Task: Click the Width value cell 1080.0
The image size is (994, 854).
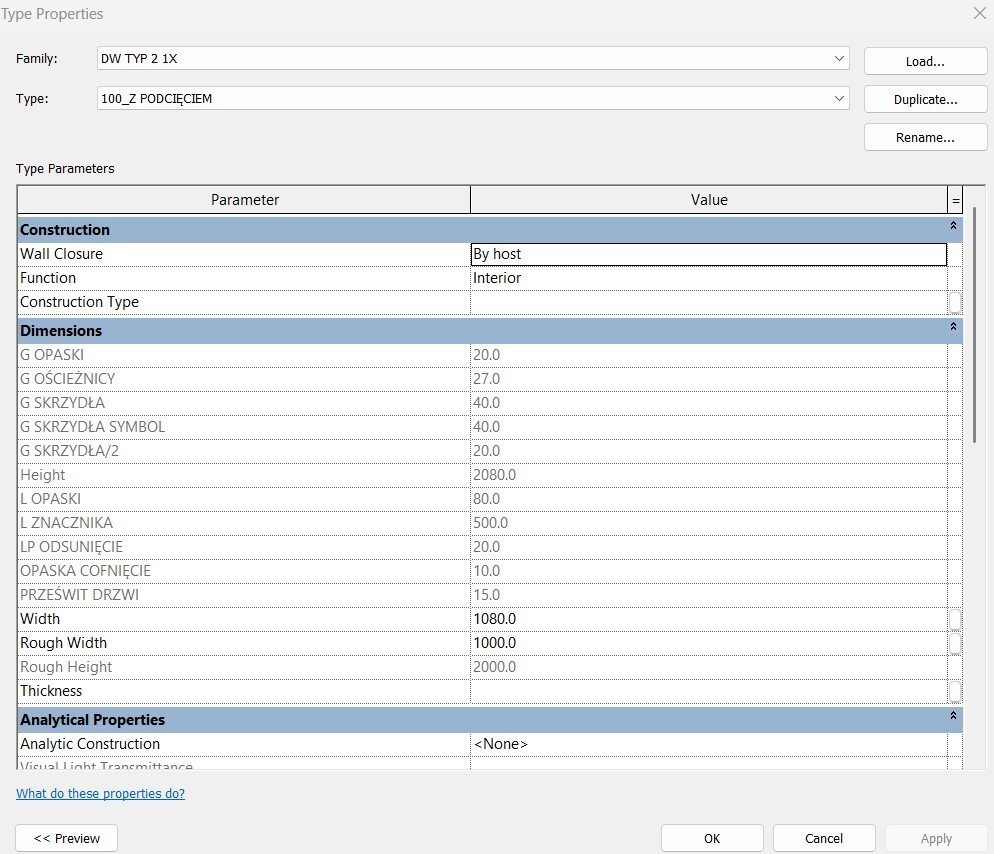Action: coord(708,619)
